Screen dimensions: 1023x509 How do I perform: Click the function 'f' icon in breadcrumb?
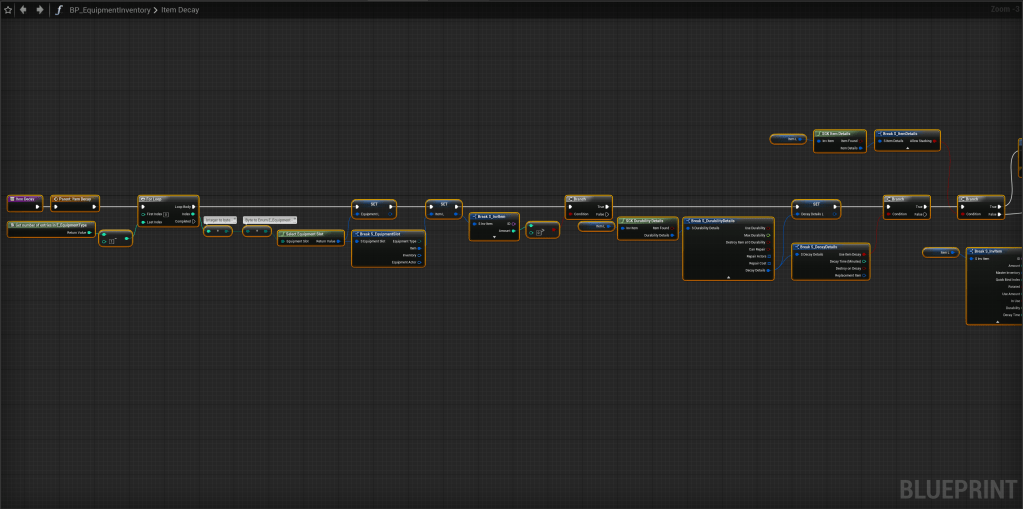(59, 10)
